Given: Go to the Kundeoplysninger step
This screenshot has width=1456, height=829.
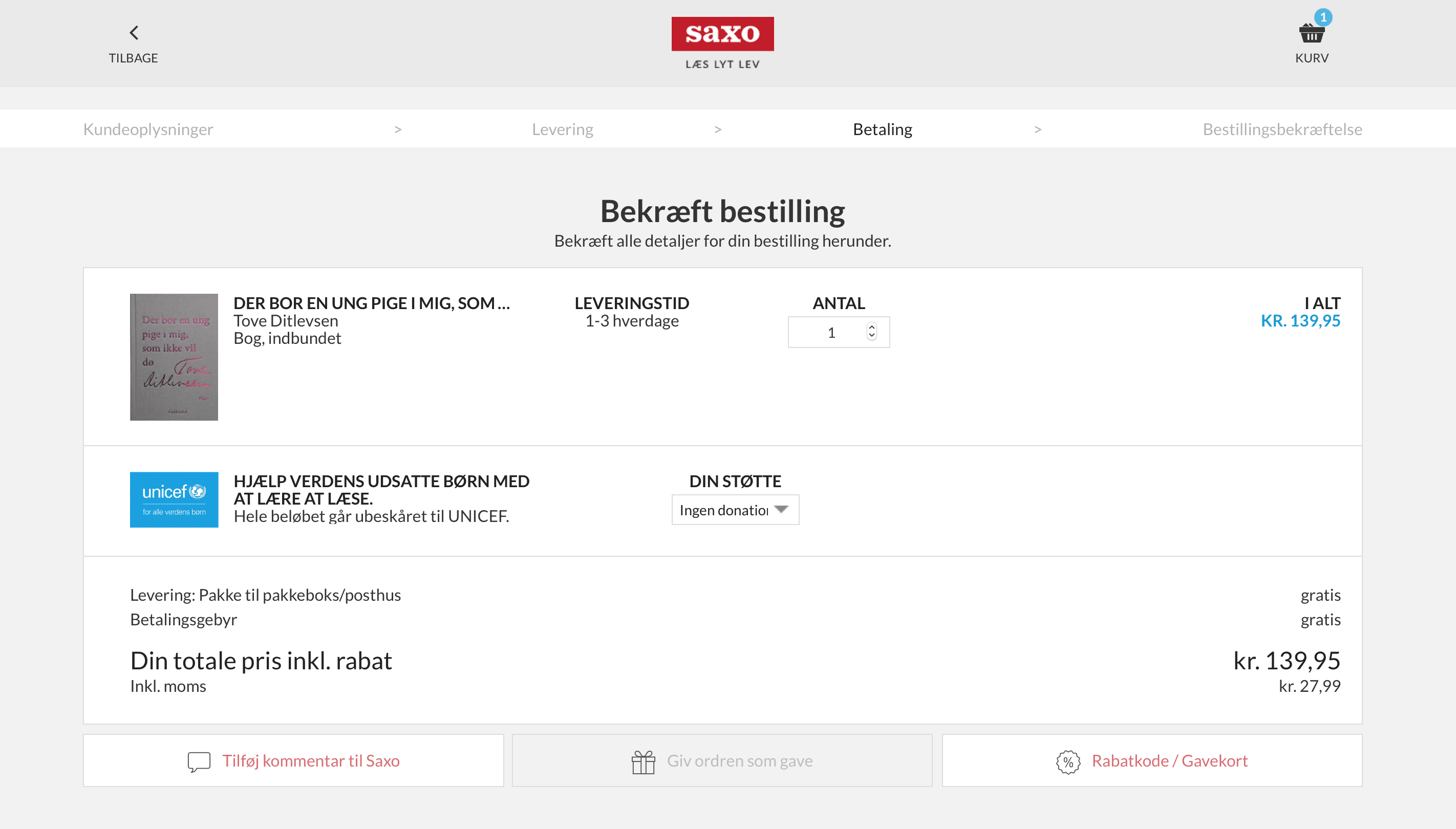Looking at the screenshot, I should pyautogui.click(x=148, y=129).
